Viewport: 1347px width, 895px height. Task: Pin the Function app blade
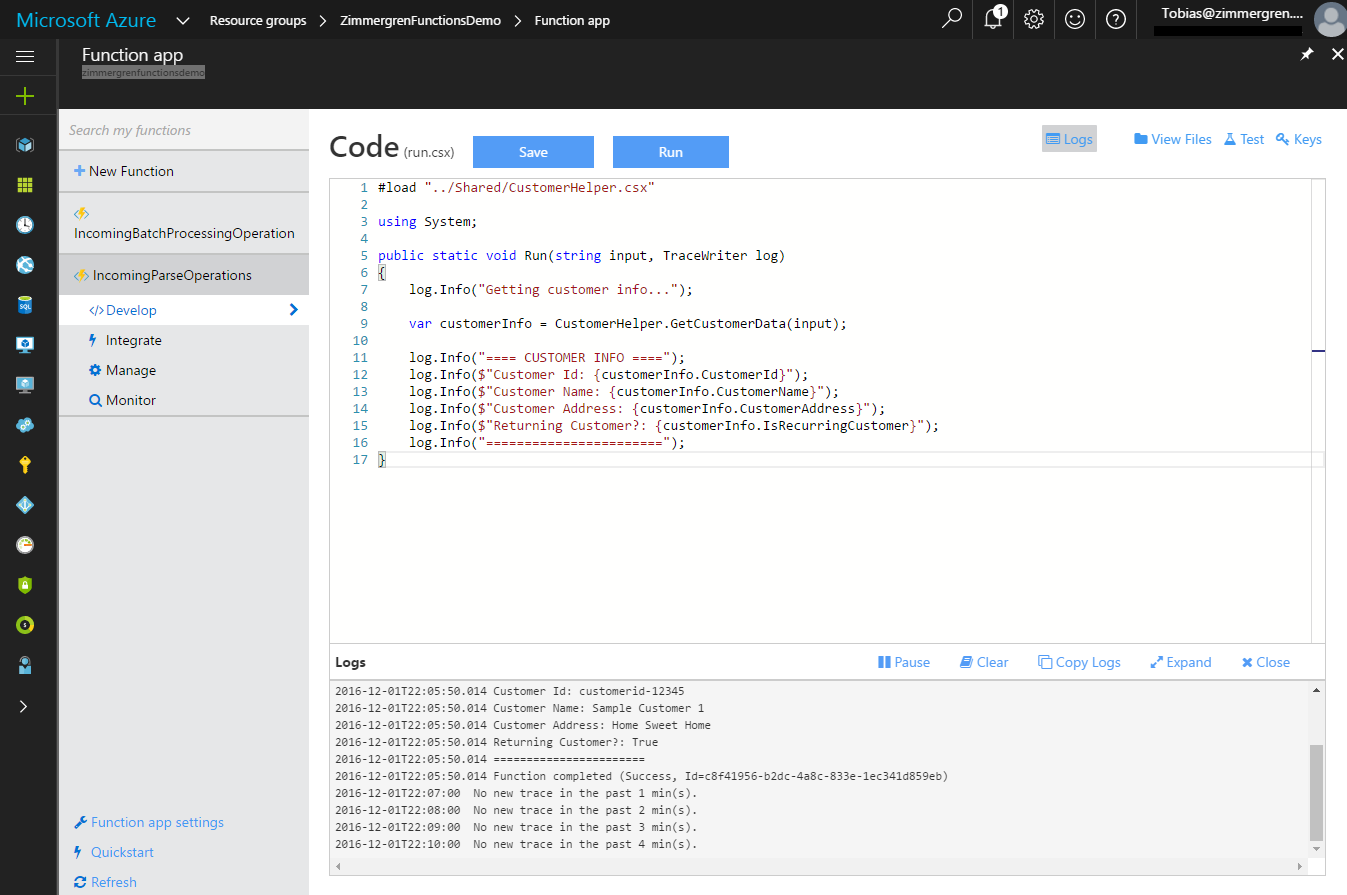1306,54
